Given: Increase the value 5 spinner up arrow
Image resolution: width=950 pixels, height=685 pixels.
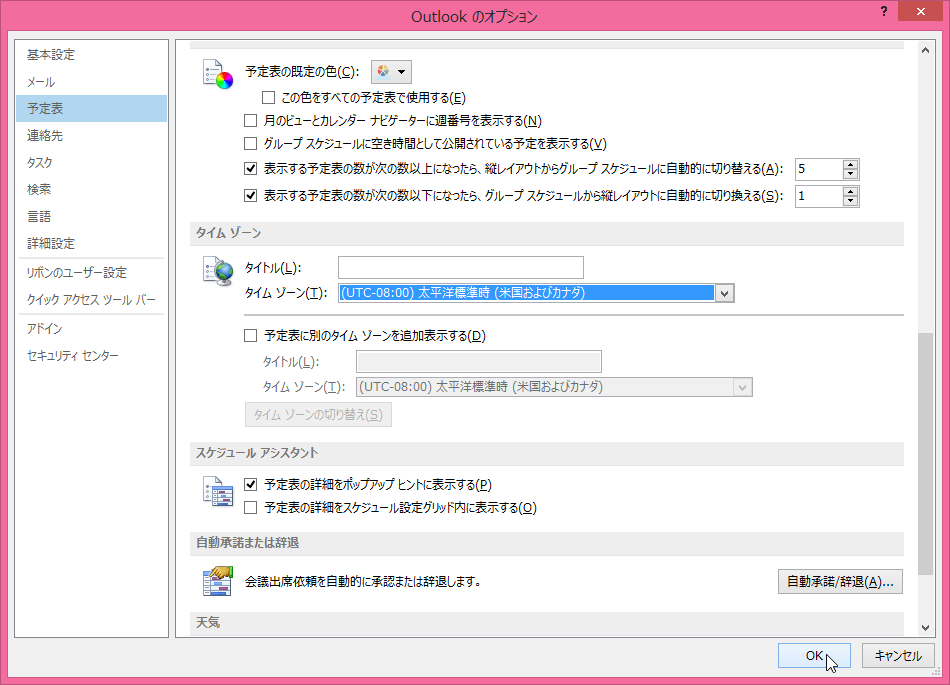Looking at the screenshot, I should [x=851, y=165].
